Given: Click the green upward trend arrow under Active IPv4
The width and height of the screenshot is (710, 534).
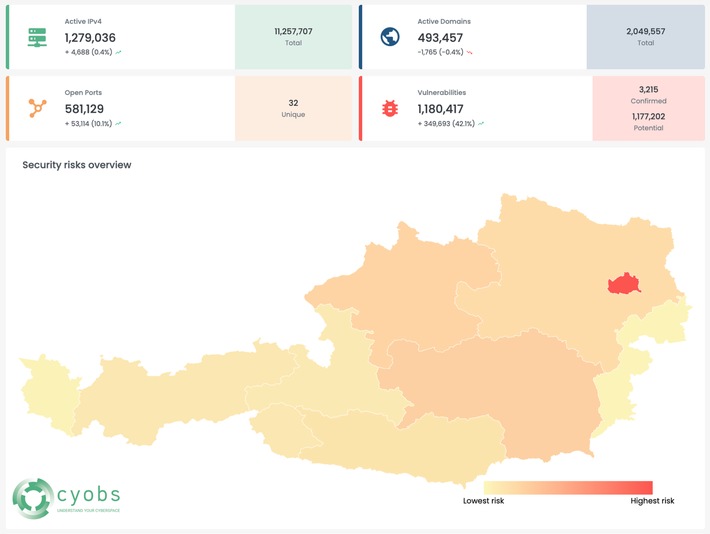Looking at the screenshot, I should pos(118,53).
